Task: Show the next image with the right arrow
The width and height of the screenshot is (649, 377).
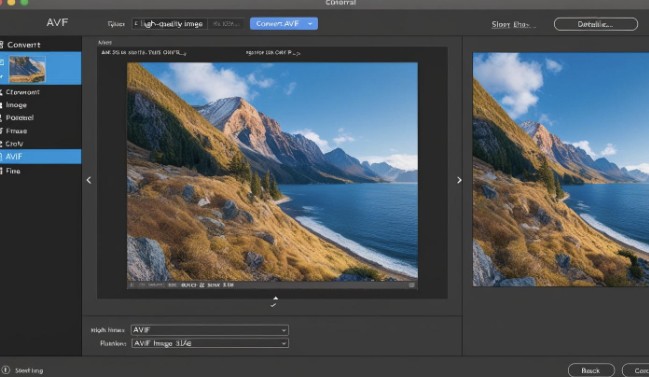Action: point(459,180)
